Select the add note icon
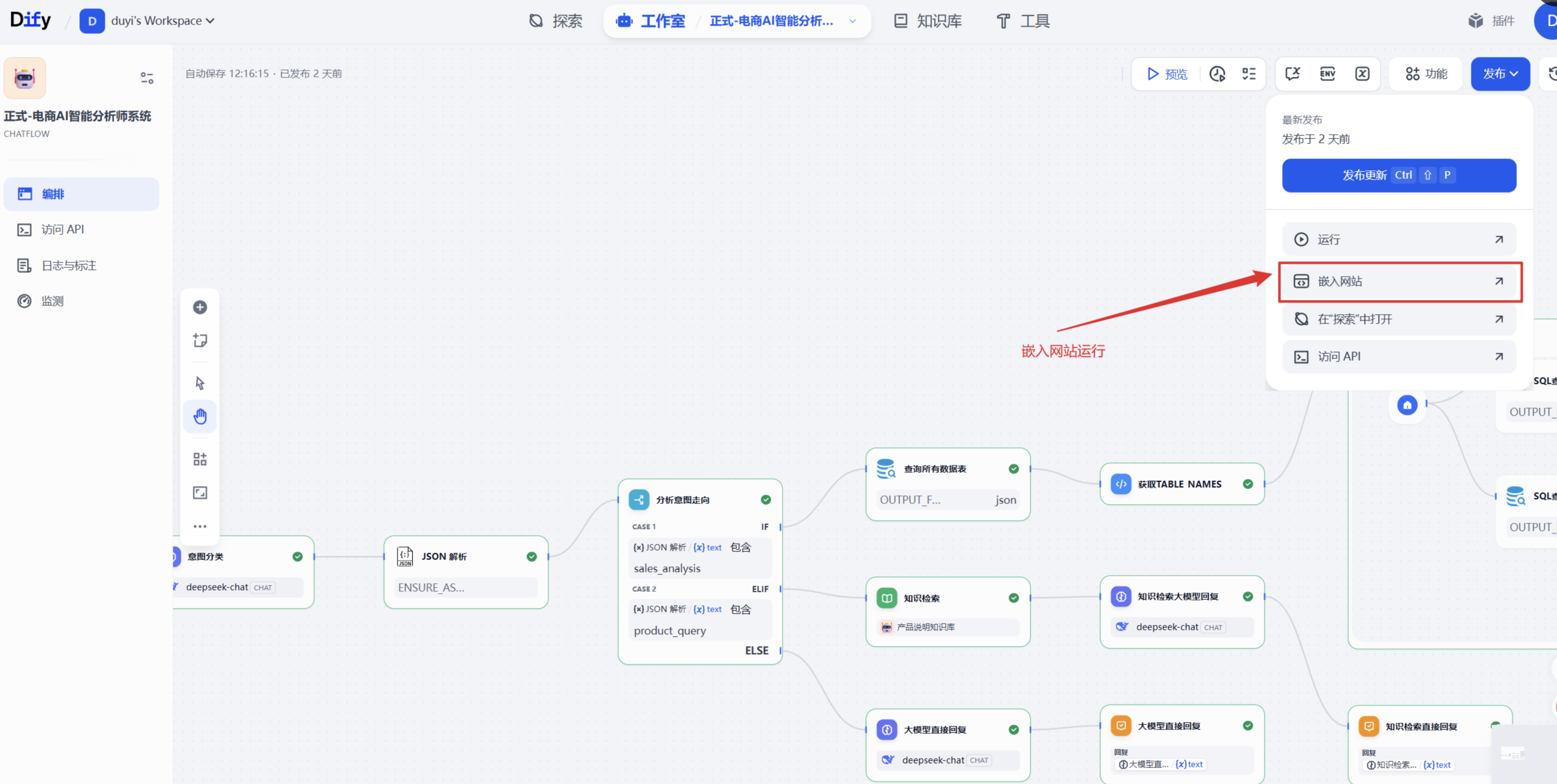This screenshot has height=784, width=1557. coord(200,340)
